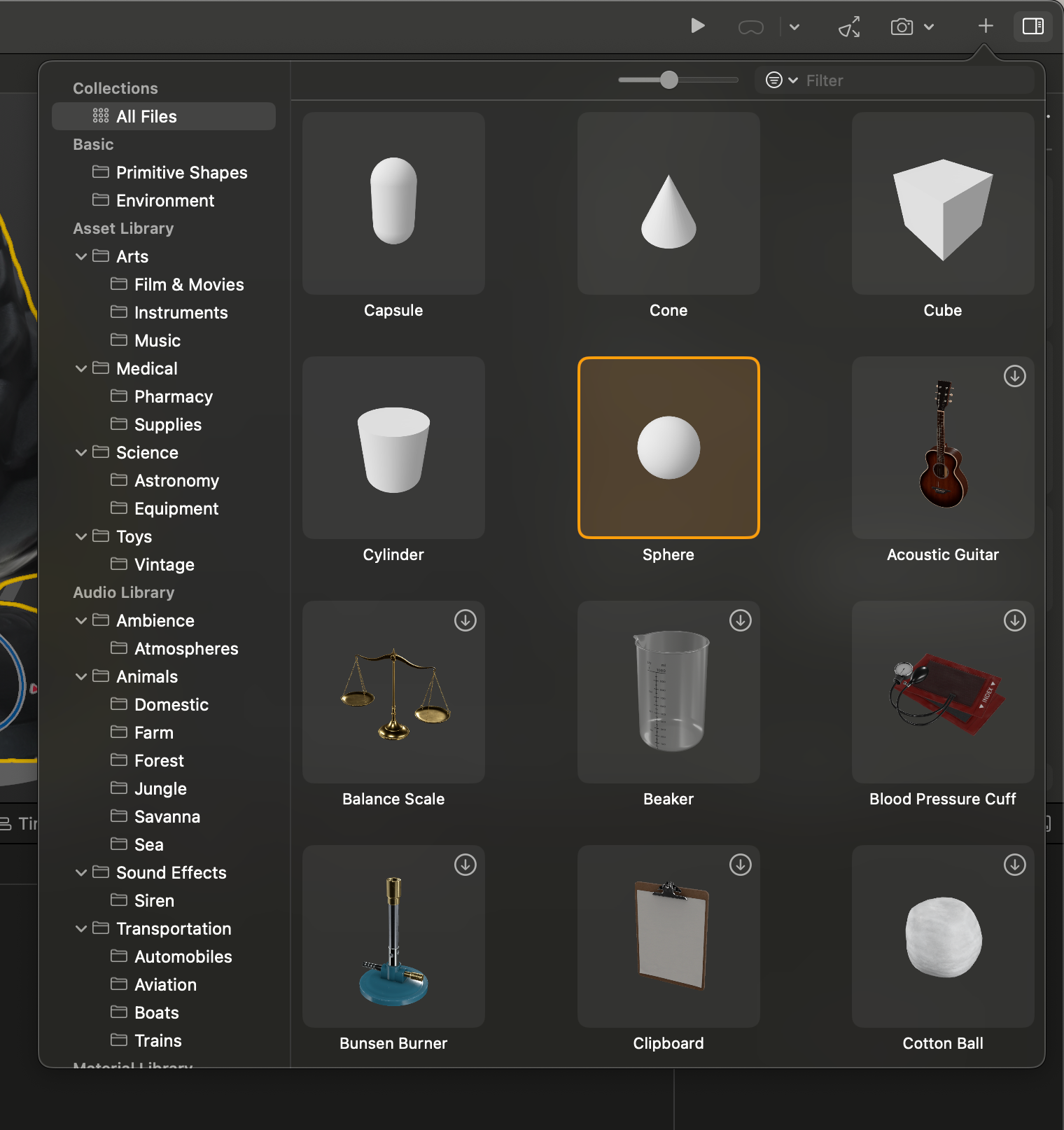This screenshot has width=1064, height=1130.
Task: Click the plus Add button in toolbar
Action: (x=986, y=26)
